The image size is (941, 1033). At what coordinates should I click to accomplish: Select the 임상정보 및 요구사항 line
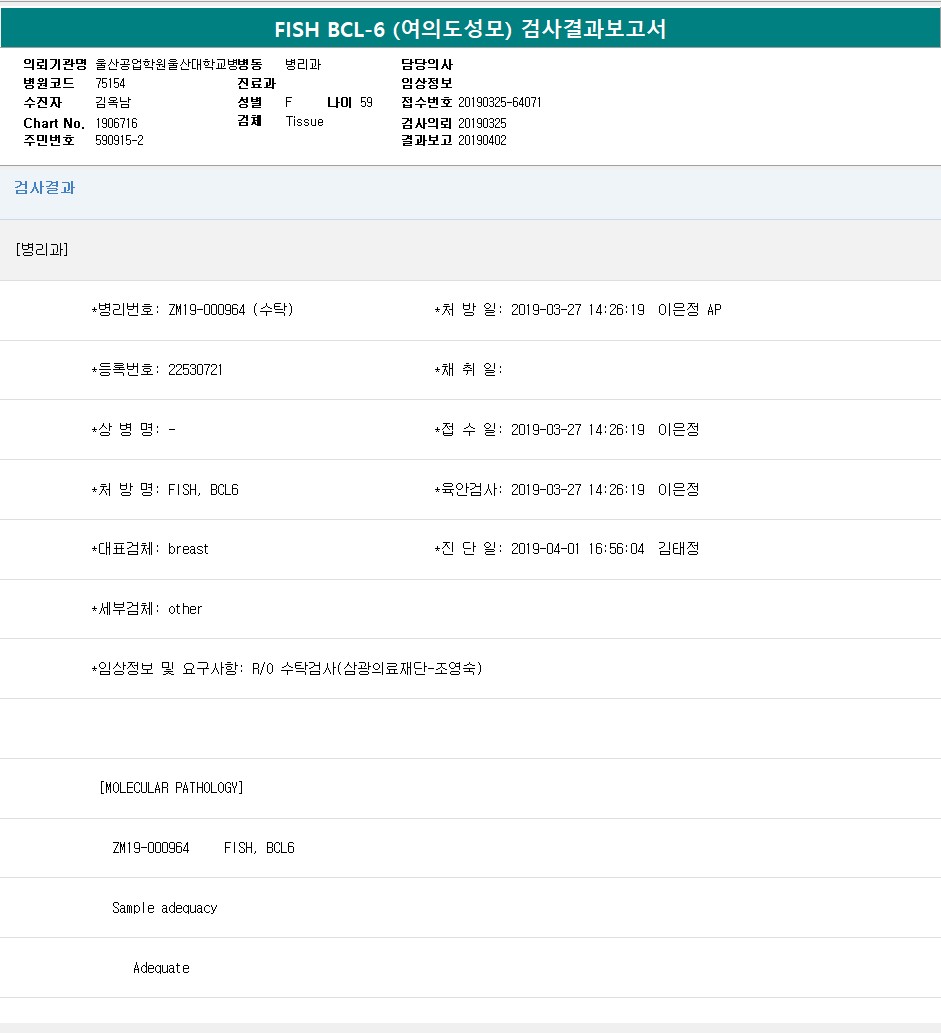287,669
